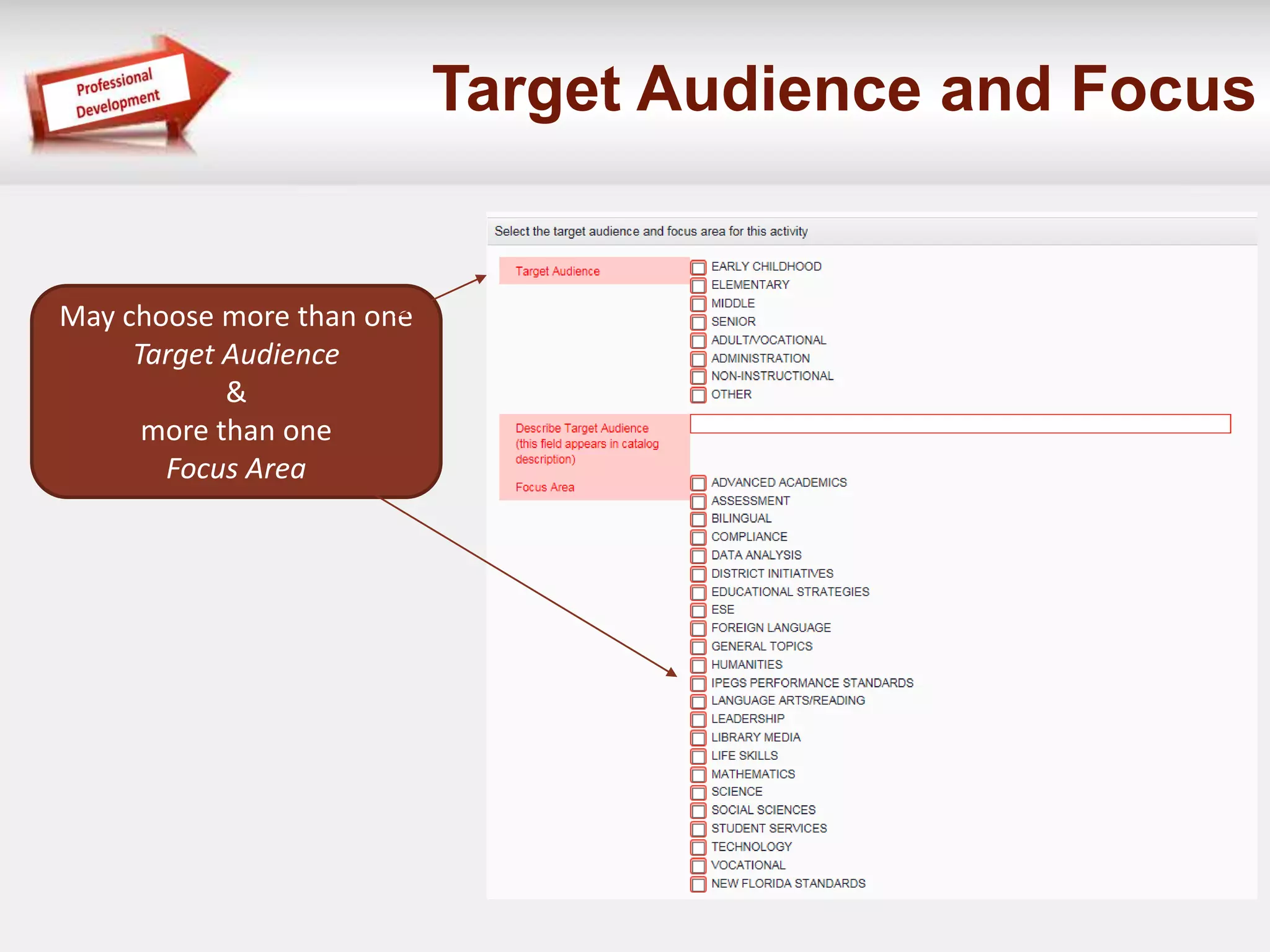1270x952 pixels.
Task: Check ADVANCED ACADEMICS focus area
Action: pos(698,483)
